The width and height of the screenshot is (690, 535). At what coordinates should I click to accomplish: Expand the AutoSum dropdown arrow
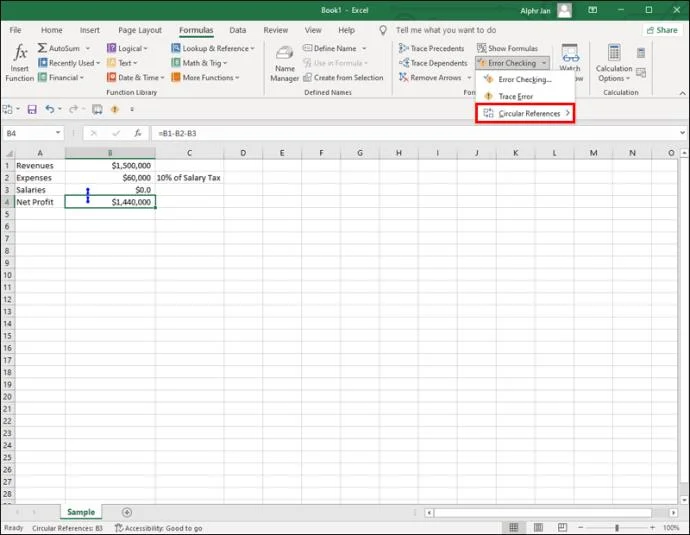coord(88,48)
